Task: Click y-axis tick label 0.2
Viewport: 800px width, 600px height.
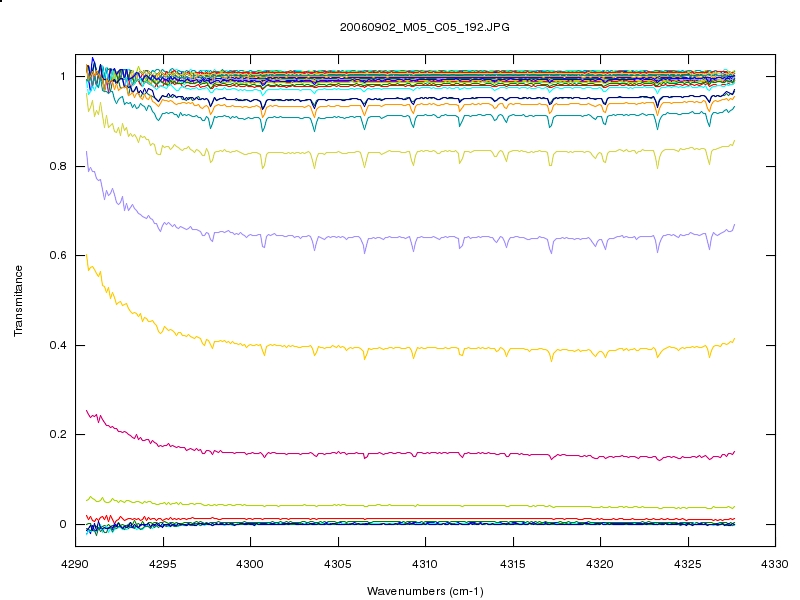Action: coord(58,434)
